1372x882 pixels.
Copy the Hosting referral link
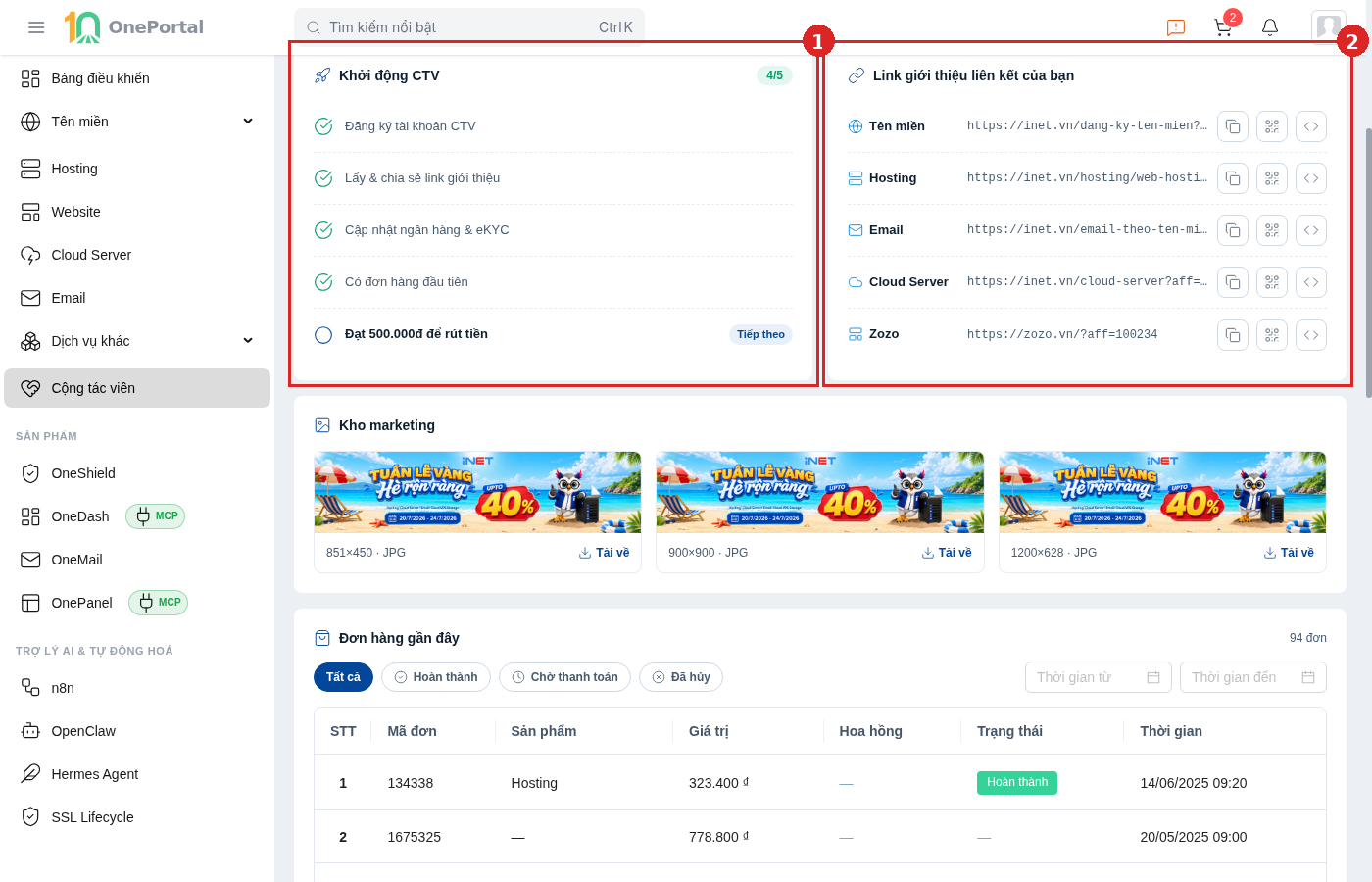(1233, 178)
